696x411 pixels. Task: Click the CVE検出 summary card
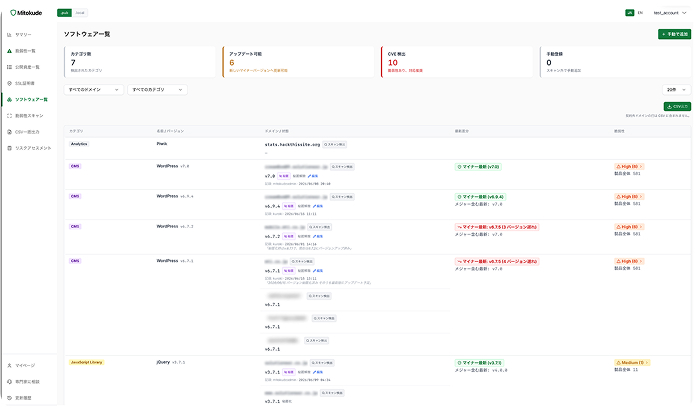tap(456, 62)
